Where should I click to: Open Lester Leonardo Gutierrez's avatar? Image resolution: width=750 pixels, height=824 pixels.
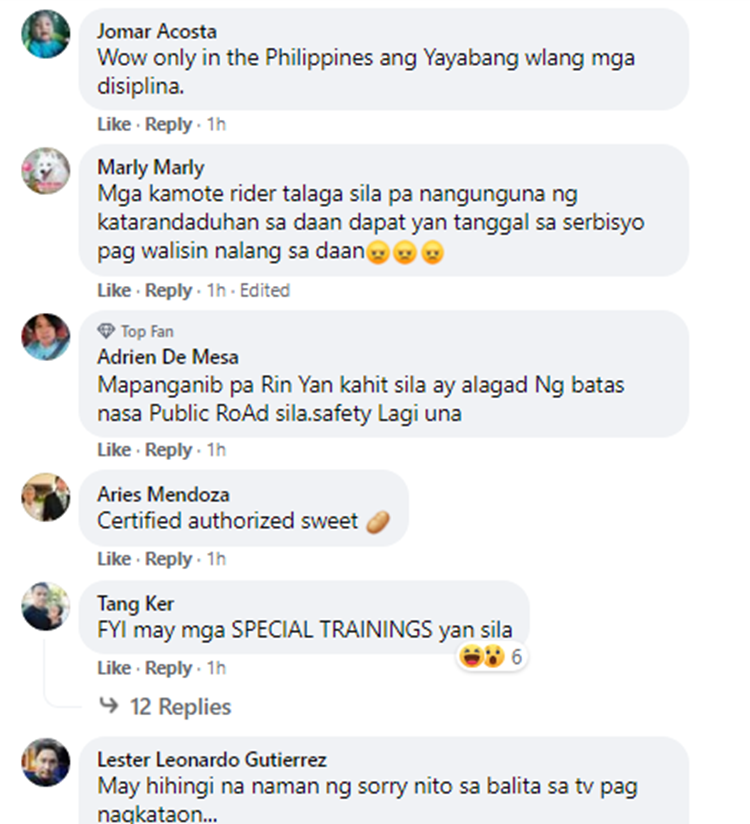[x=46, y=763]
